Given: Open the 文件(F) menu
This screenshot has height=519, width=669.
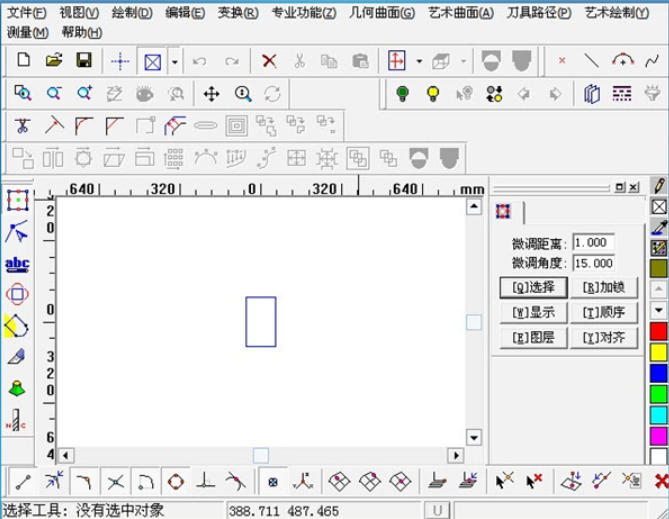Looking at the screenshot, I should coord(27,13).
